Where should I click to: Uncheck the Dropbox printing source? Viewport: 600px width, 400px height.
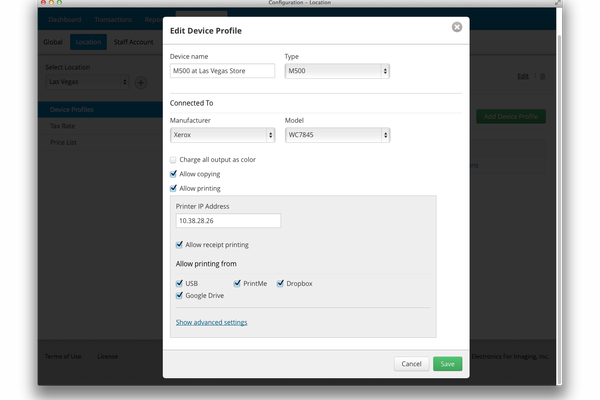280,283
